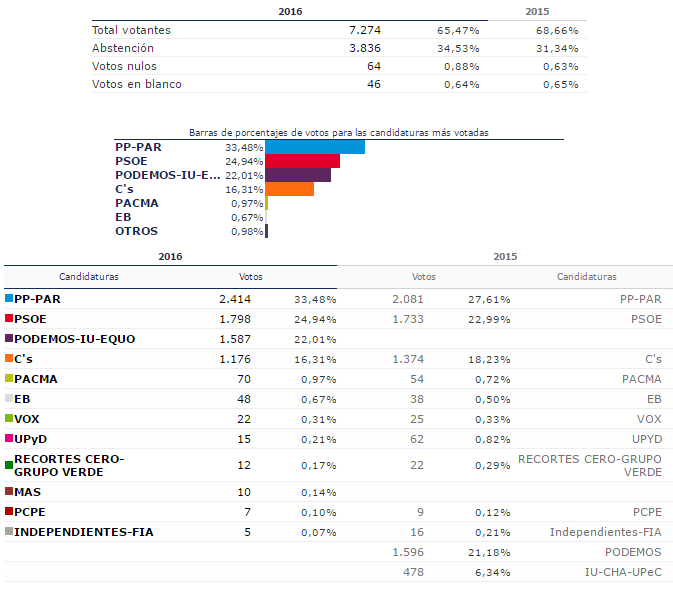The height and width of the screenshot is (590, 673).
Task: Click the 0,14% MAS percentage cell
Action: pos(318,493)
